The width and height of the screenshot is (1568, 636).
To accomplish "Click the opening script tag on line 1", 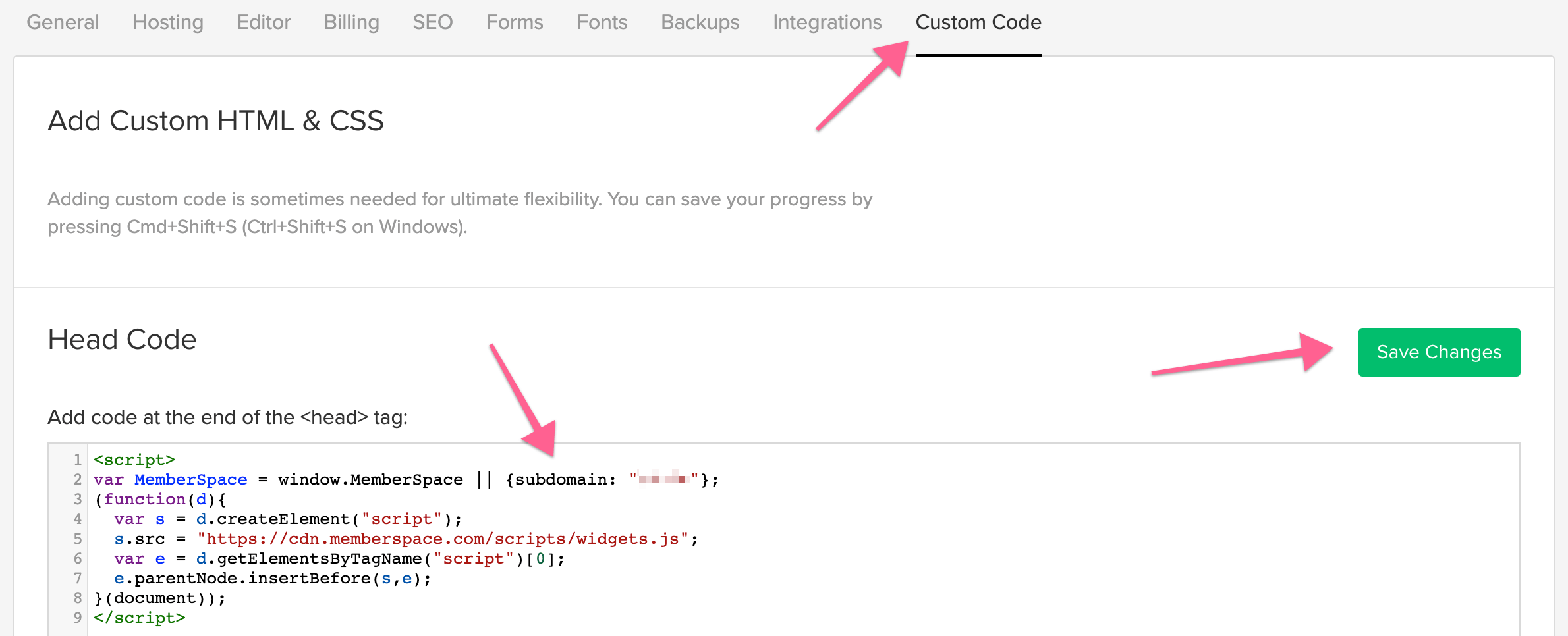I will point(134,460).
